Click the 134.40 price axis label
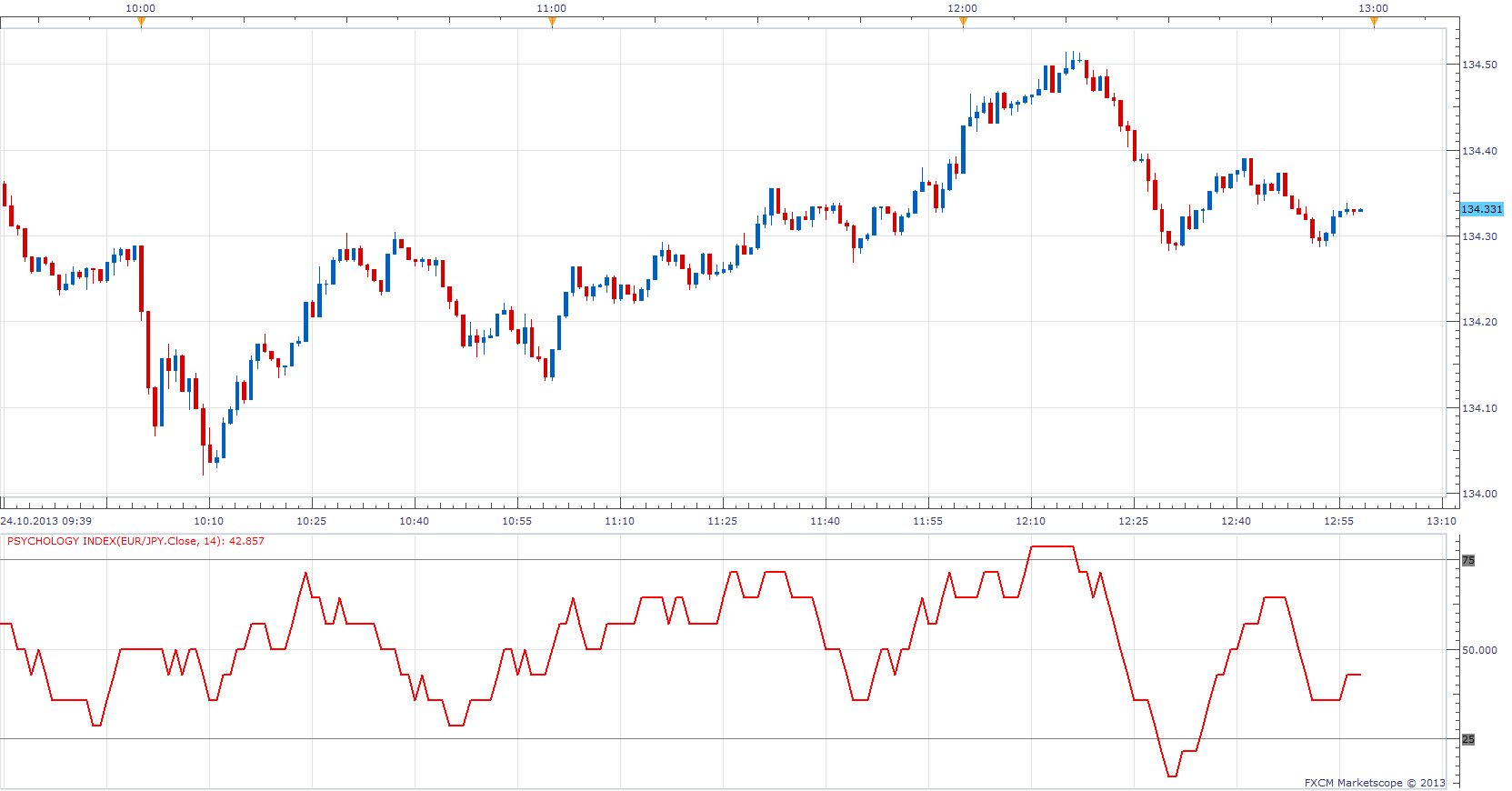1512x791 pixels. pos(1478,151)
